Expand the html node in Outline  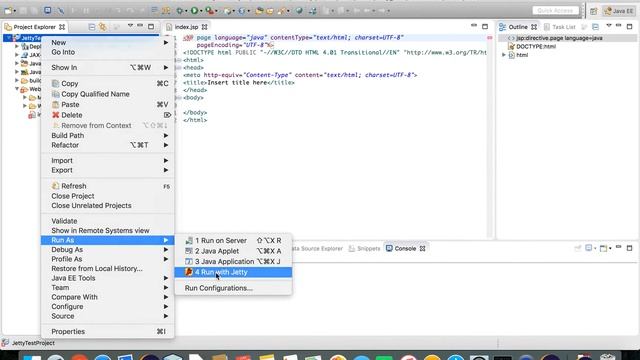(x=504, y=55)
